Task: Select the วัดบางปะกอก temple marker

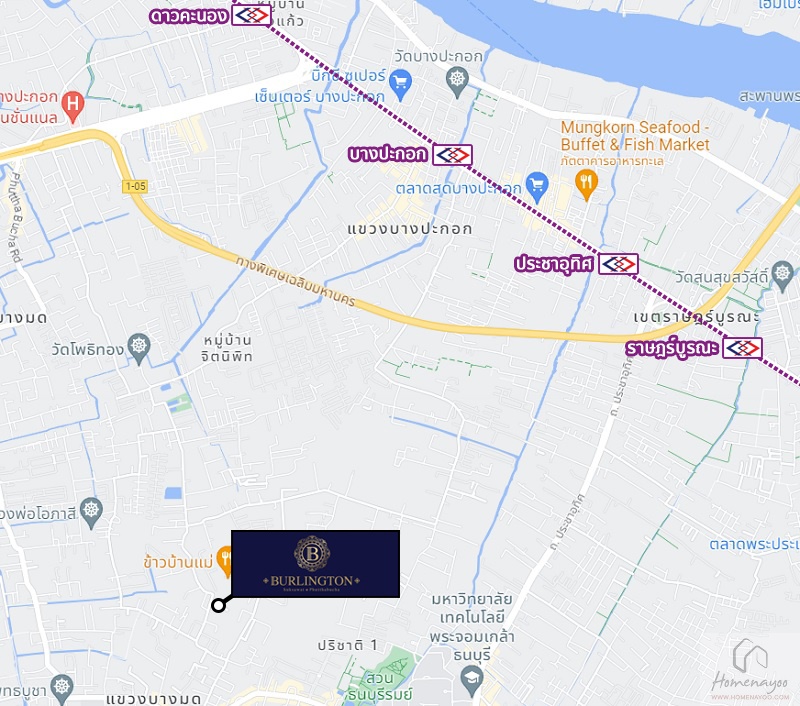Action: (457, 82)
